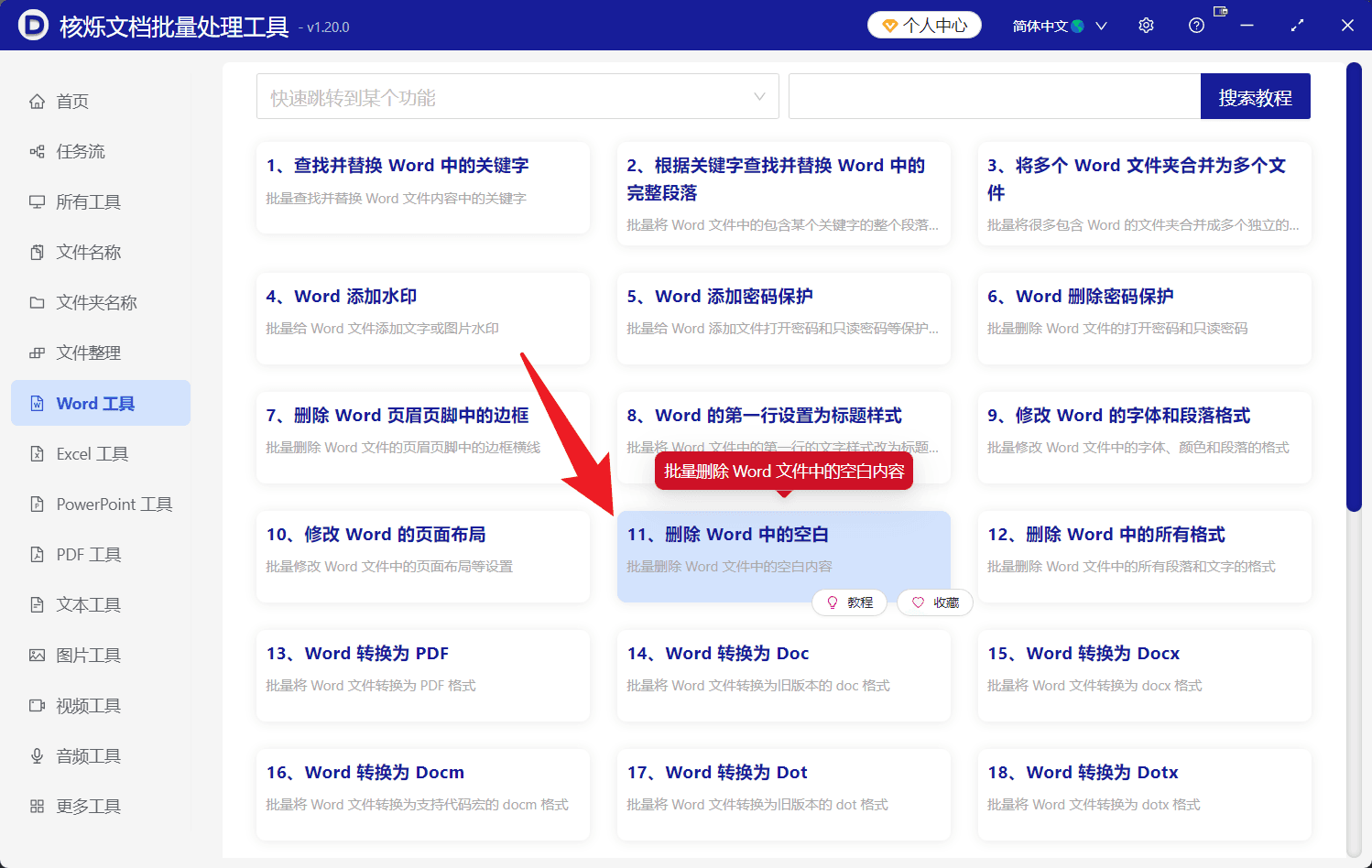Open the settings gear in the title bar

click(1146, 25)
